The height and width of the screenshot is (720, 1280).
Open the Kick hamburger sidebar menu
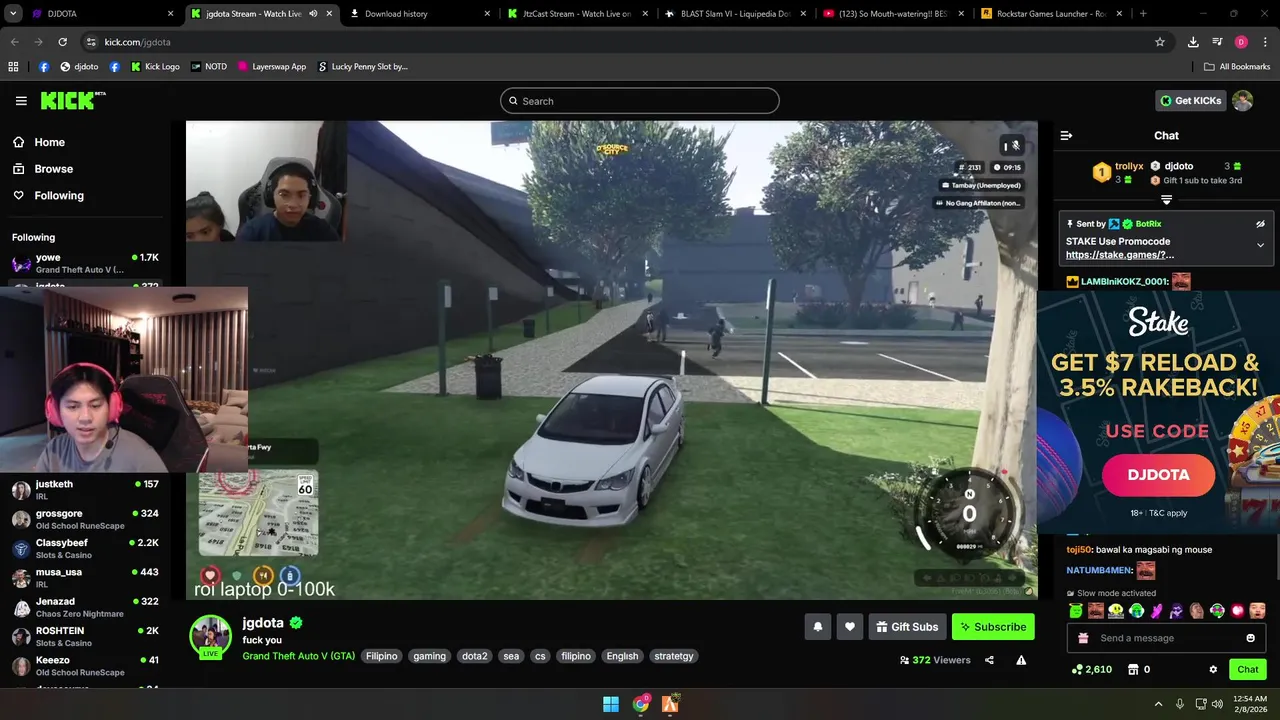click(21, 101)
